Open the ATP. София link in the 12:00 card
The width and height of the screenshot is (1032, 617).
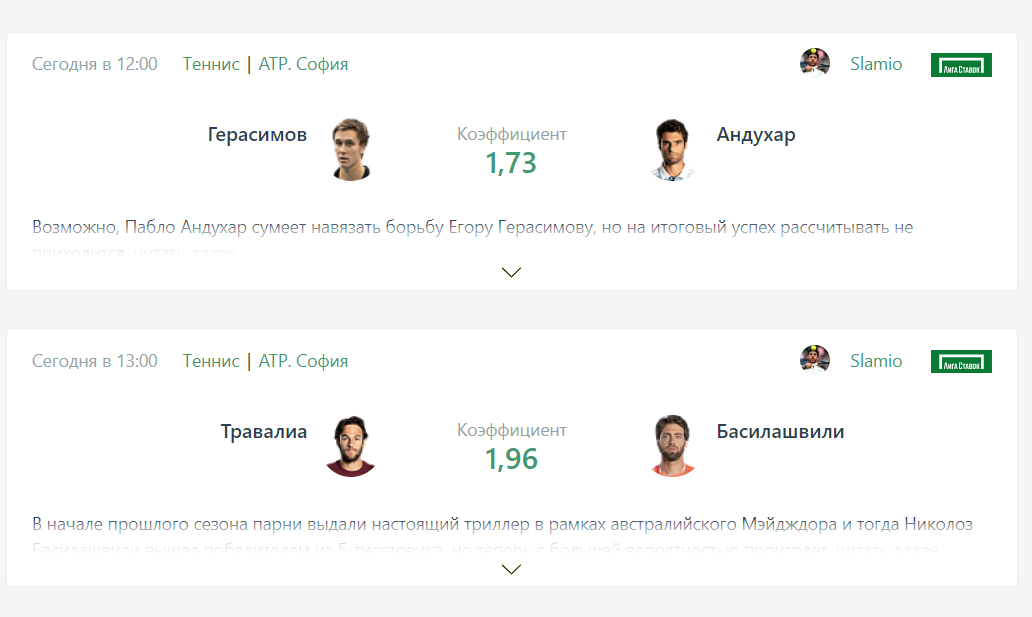click(303, 64)
